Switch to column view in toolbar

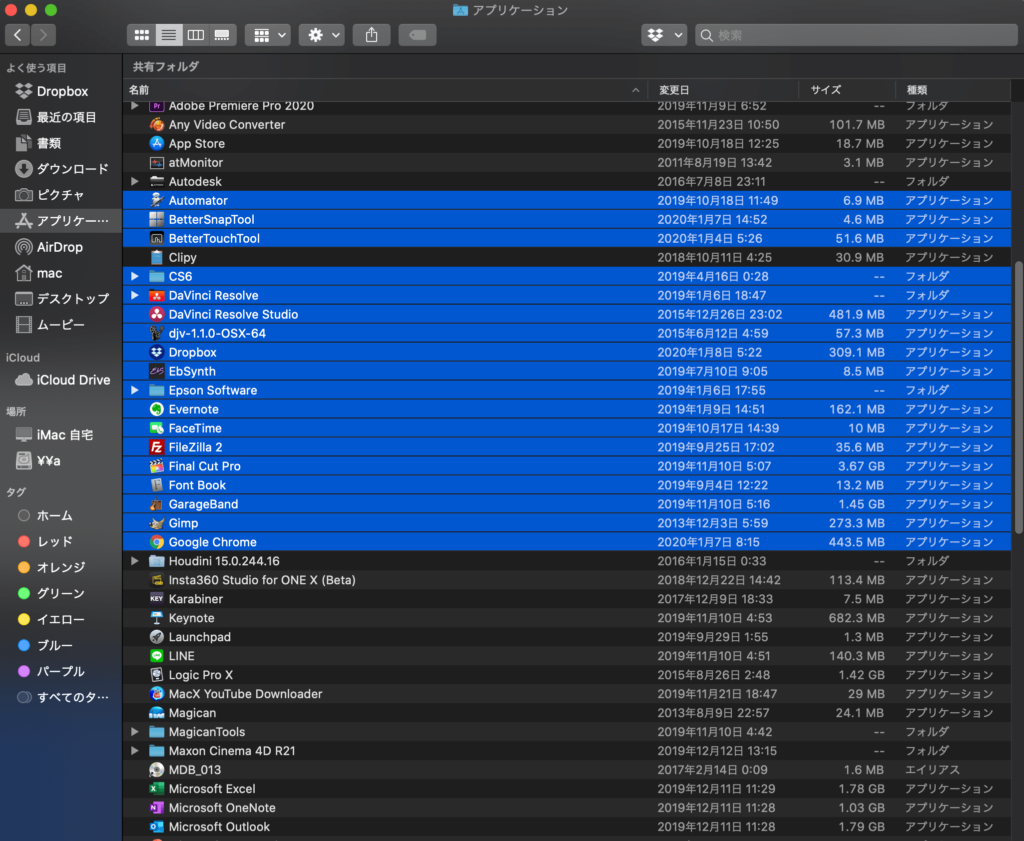(195, 35)
